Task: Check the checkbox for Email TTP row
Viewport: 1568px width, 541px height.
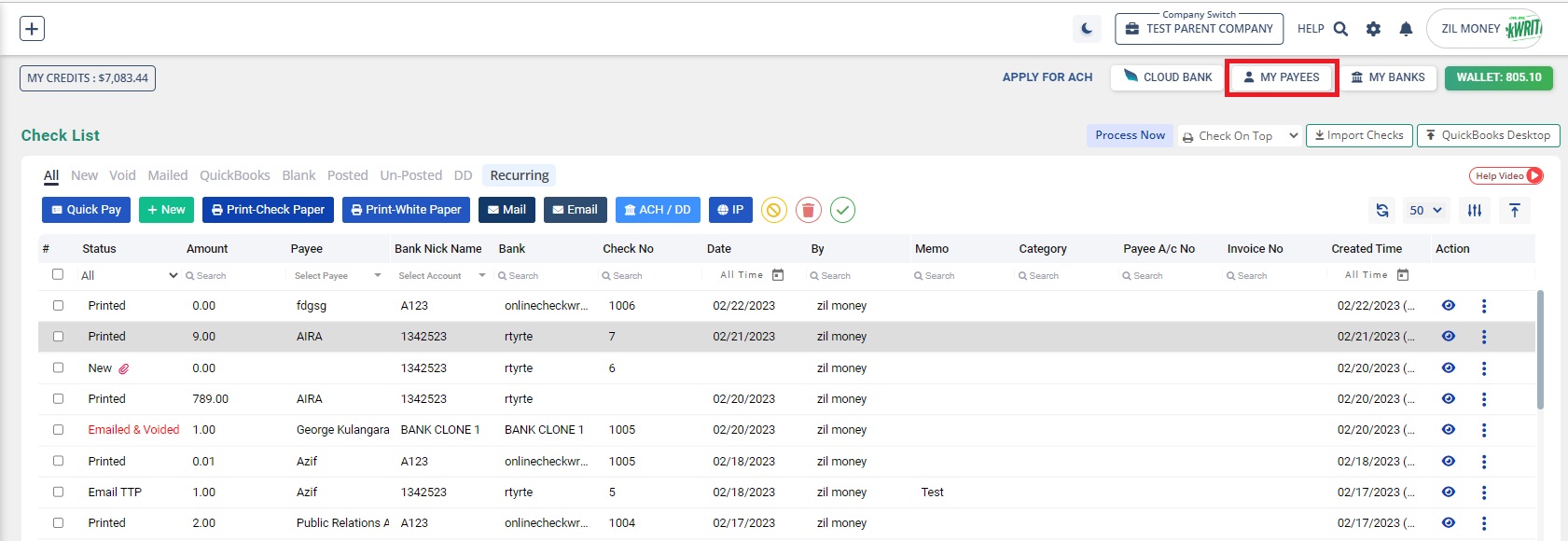Action: (58, 492)
